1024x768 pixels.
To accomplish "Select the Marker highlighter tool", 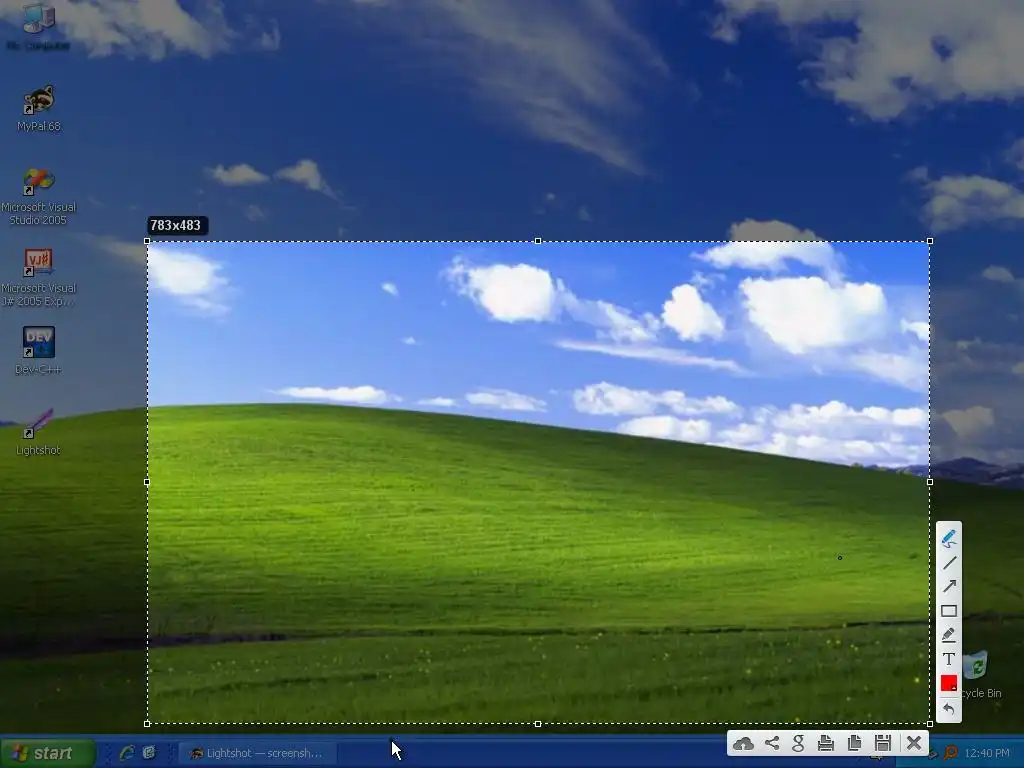I will pos(949,635).
